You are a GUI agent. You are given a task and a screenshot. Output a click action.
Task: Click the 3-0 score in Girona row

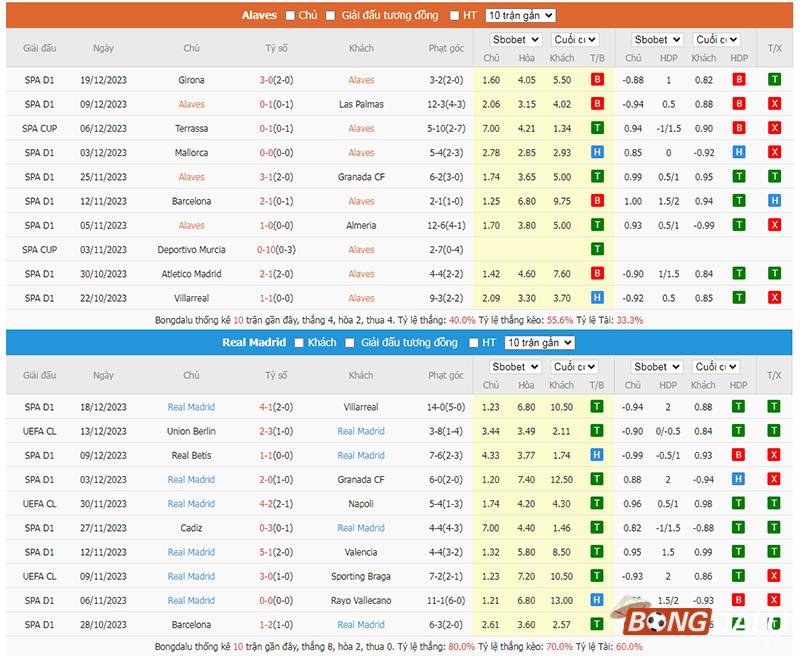(276, 80)
